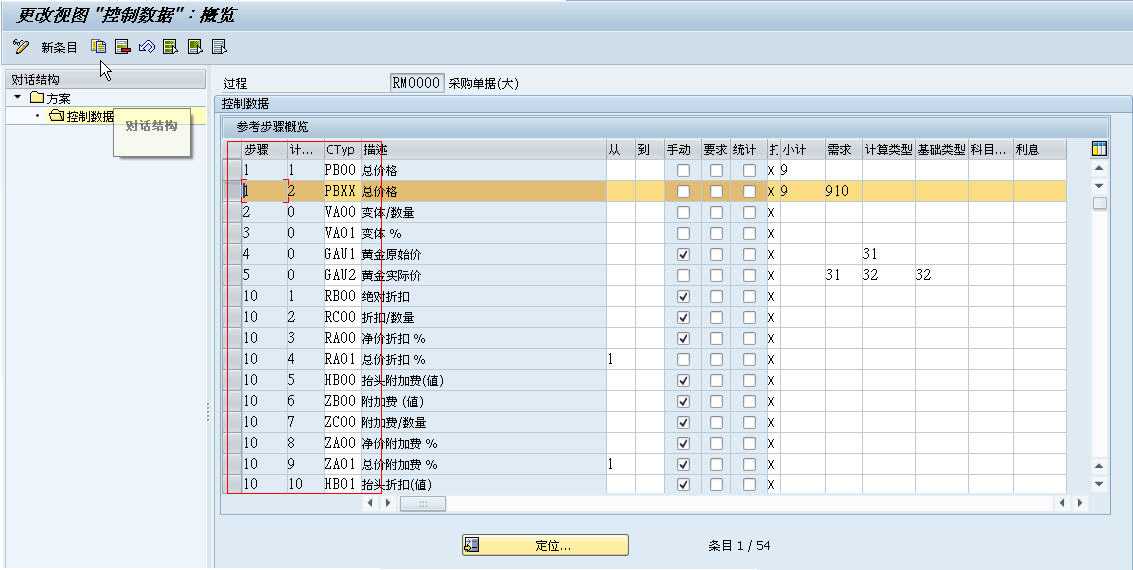Click row selector for PB00 row

(x=233, y=170)
